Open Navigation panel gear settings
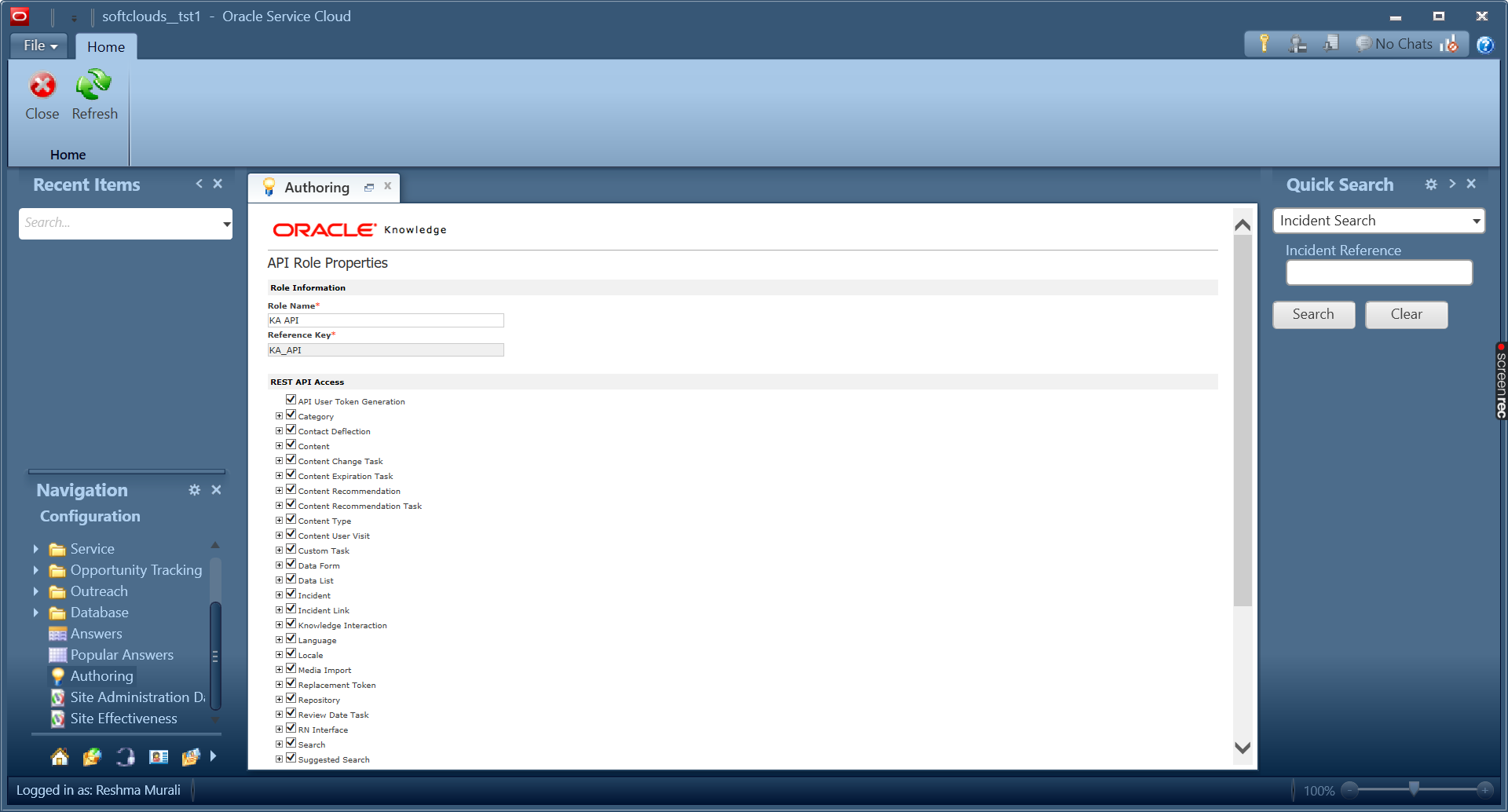Viewport: 1508px width, 812px height. tap(194, 490)
